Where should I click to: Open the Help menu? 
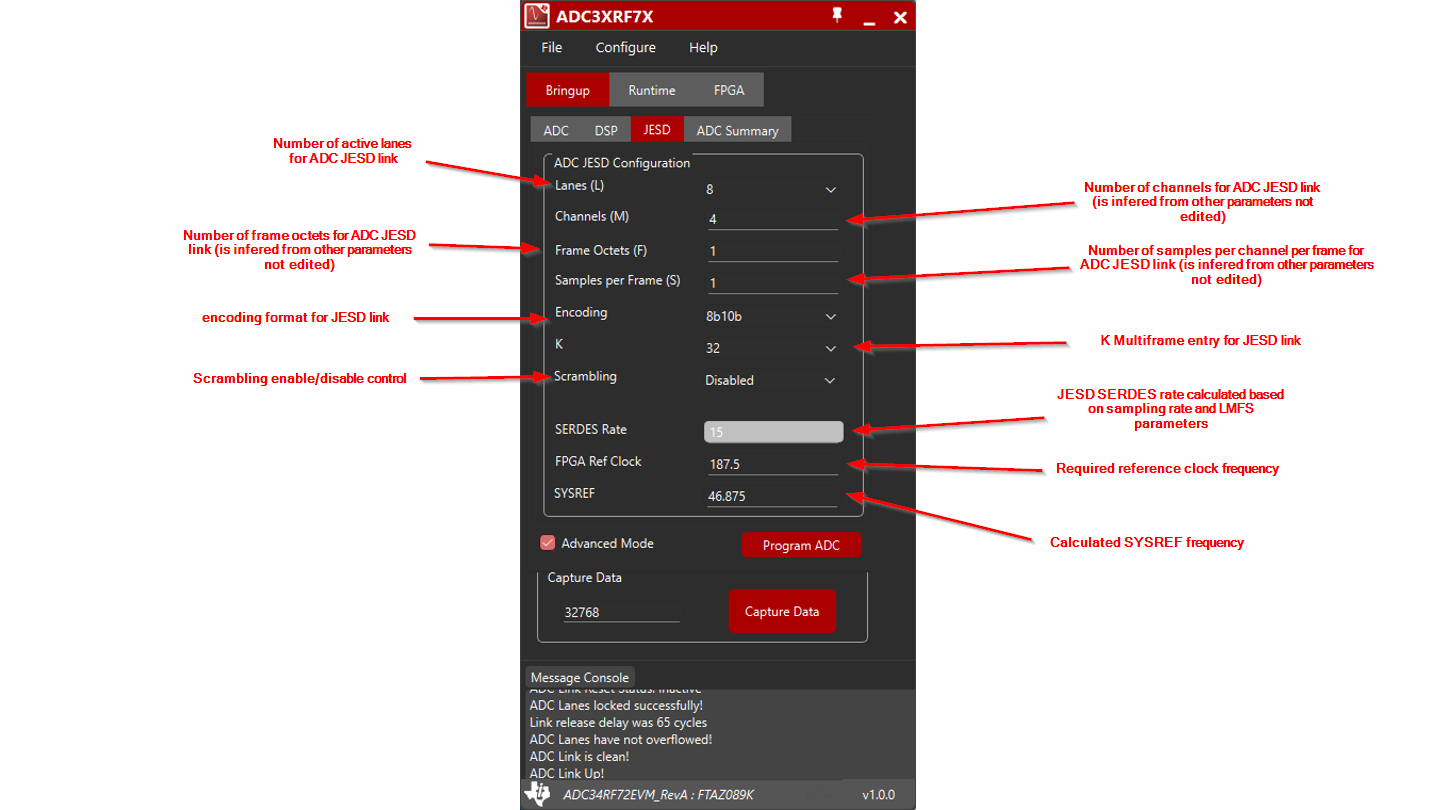(703, 48)
